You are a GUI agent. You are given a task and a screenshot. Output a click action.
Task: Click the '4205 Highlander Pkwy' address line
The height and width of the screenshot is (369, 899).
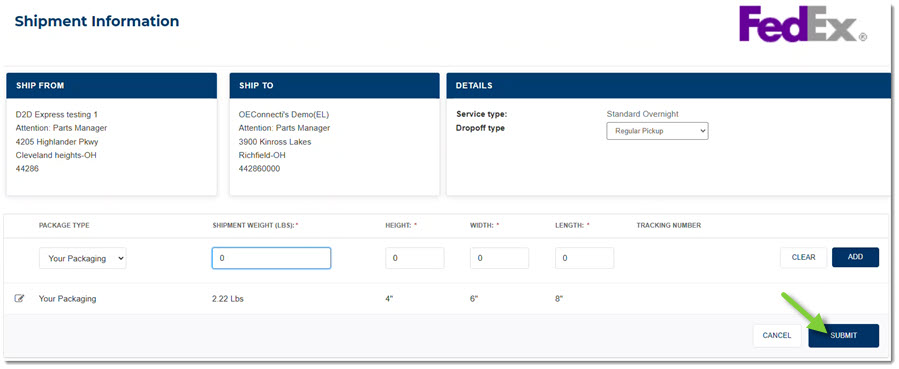pyautogui.click(x=57, y=142)
